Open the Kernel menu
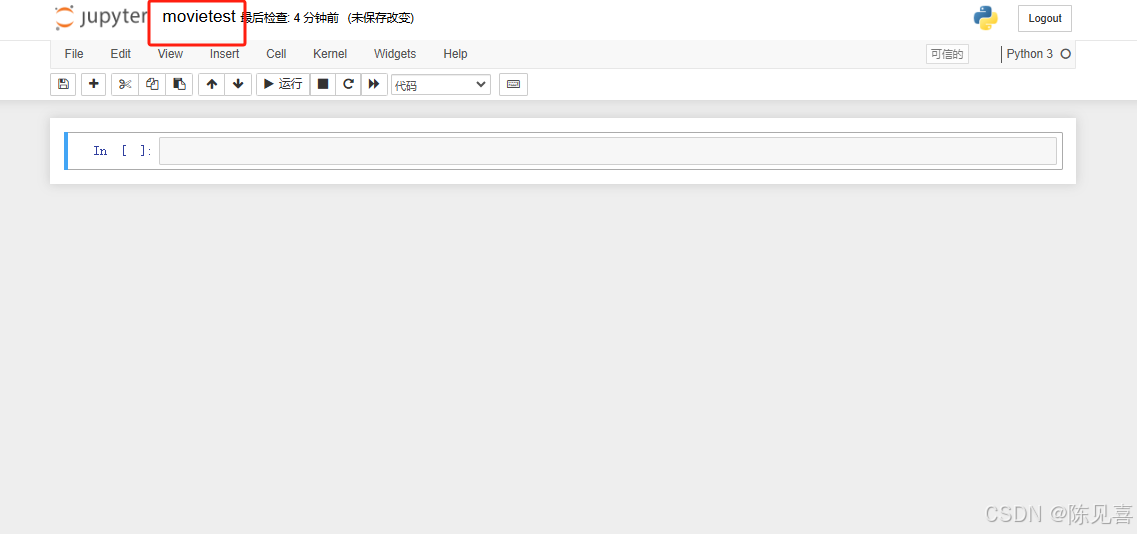This screenshot has width=1137, height=534. pos(330,54)
